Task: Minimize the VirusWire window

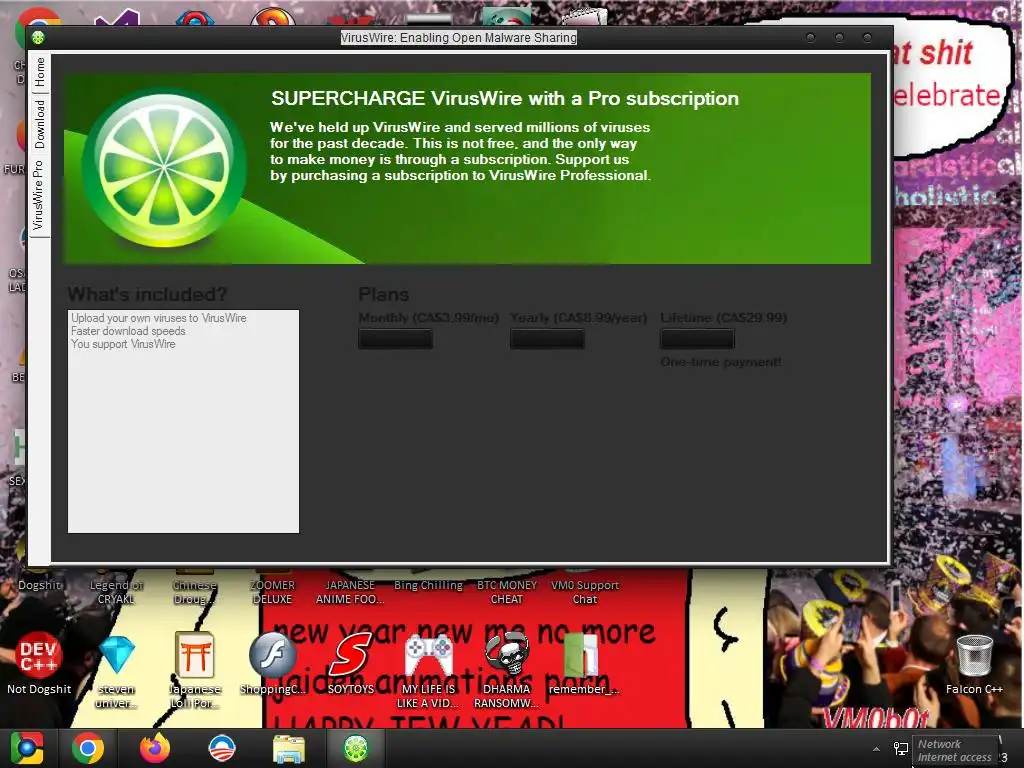Action: [810, 38]
